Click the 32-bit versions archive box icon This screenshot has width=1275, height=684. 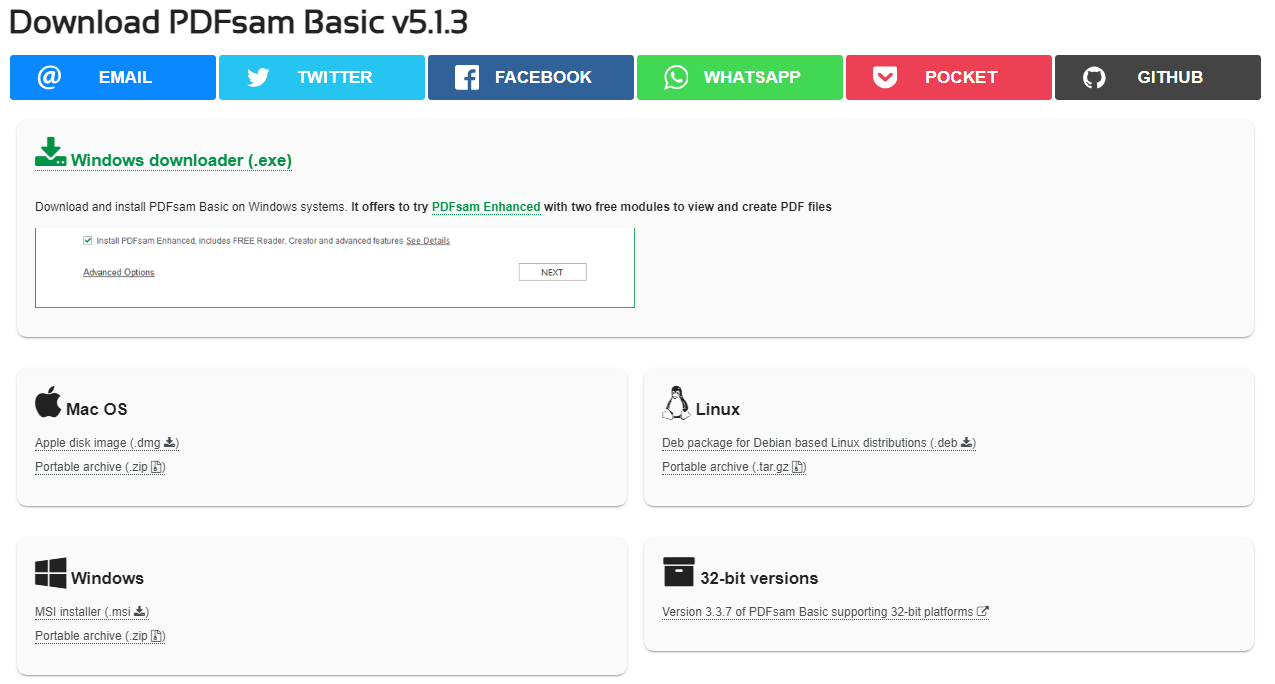(679, 572)
